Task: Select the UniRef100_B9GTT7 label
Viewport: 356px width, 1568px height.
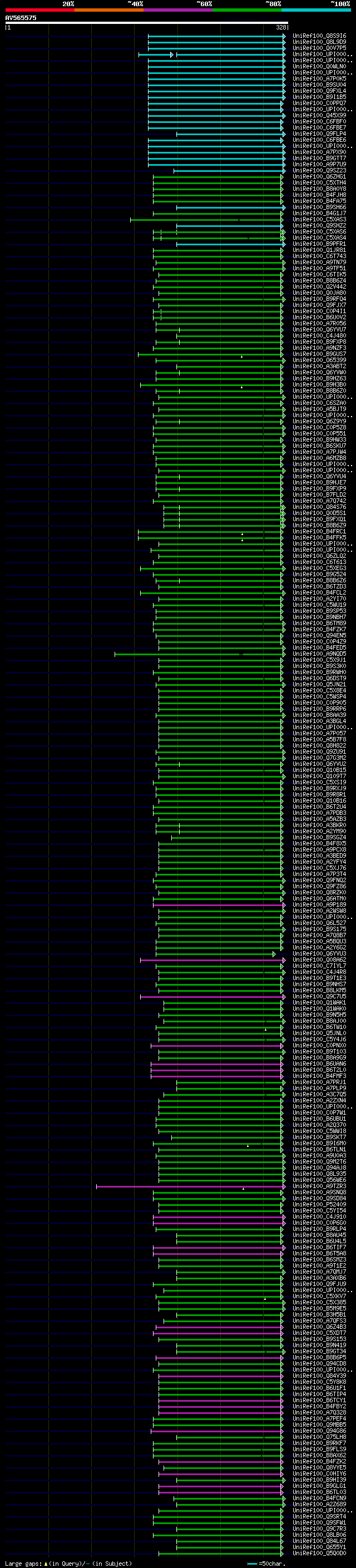Action: [x=319, y=159]
